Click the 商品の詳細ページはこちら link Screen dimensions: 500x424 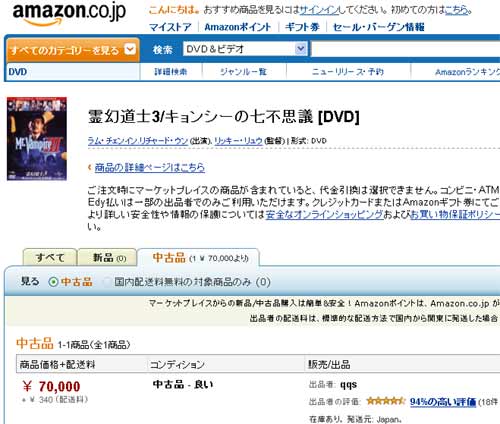pos(150,167)
